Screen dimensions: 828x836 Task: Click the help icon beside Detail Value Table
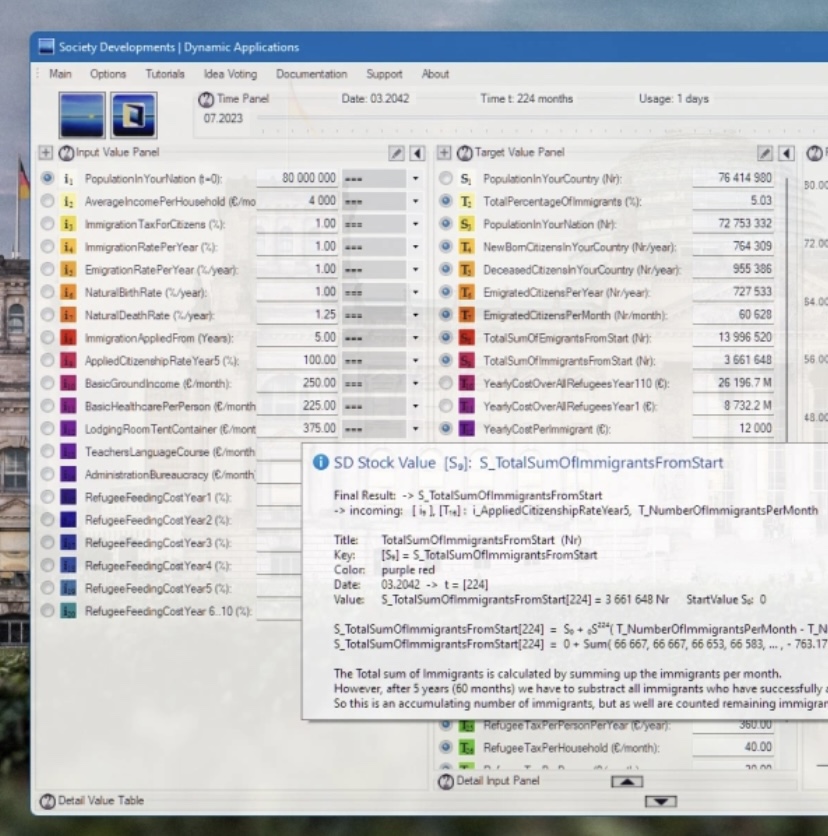coord(47,800)
